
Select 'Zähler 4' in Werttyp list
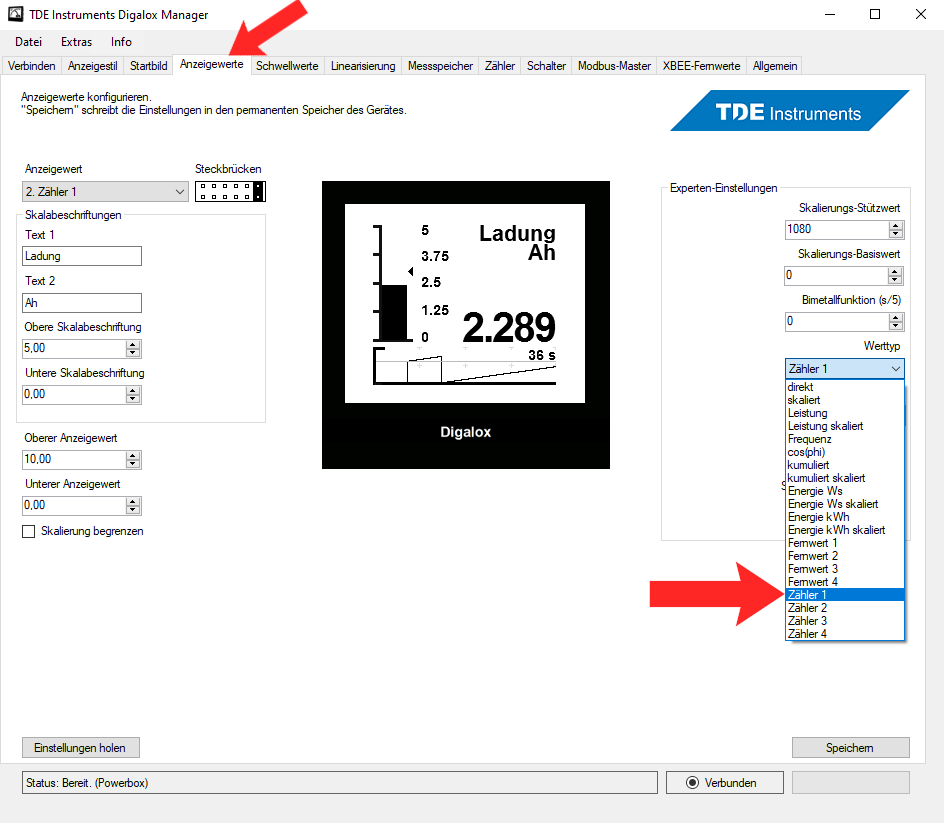click(845, 634)
